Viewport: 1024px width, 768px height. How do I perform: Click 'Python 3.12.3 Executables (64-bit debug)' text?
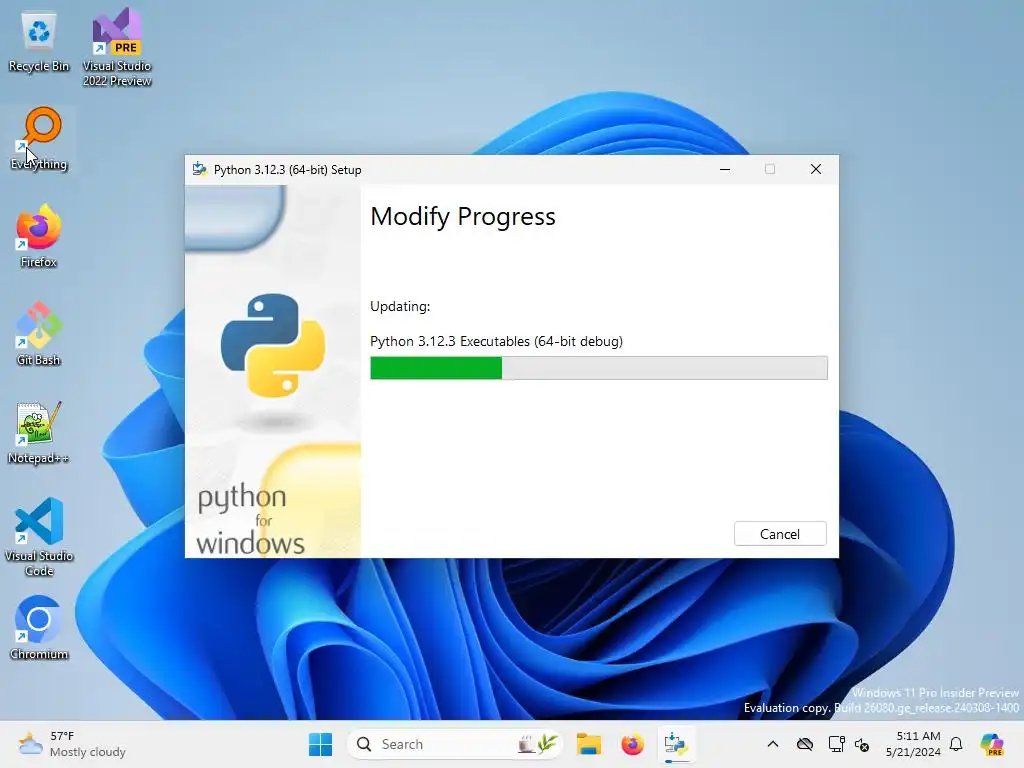496,341
